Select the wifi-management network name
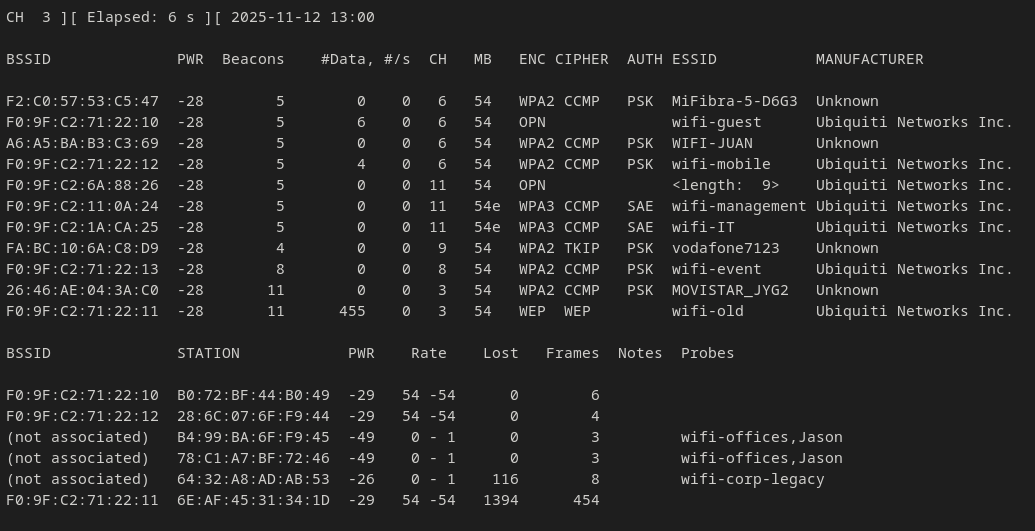 click(739, 206)
